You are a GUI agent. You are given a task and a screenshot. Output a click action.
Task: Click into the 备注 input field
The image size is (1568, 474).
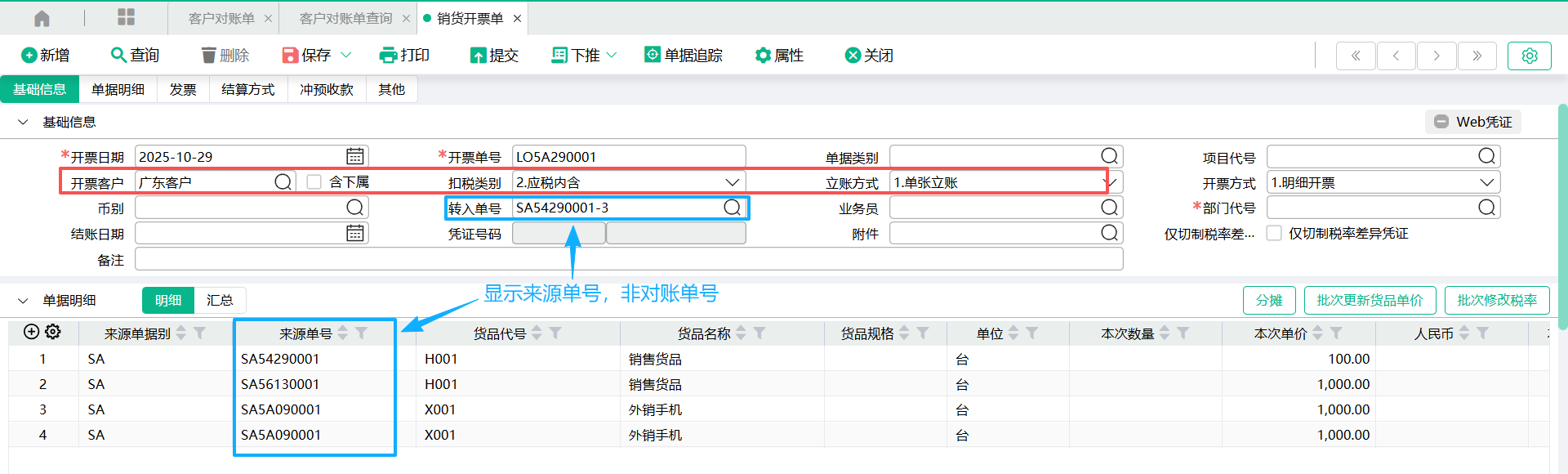(628, 259)
